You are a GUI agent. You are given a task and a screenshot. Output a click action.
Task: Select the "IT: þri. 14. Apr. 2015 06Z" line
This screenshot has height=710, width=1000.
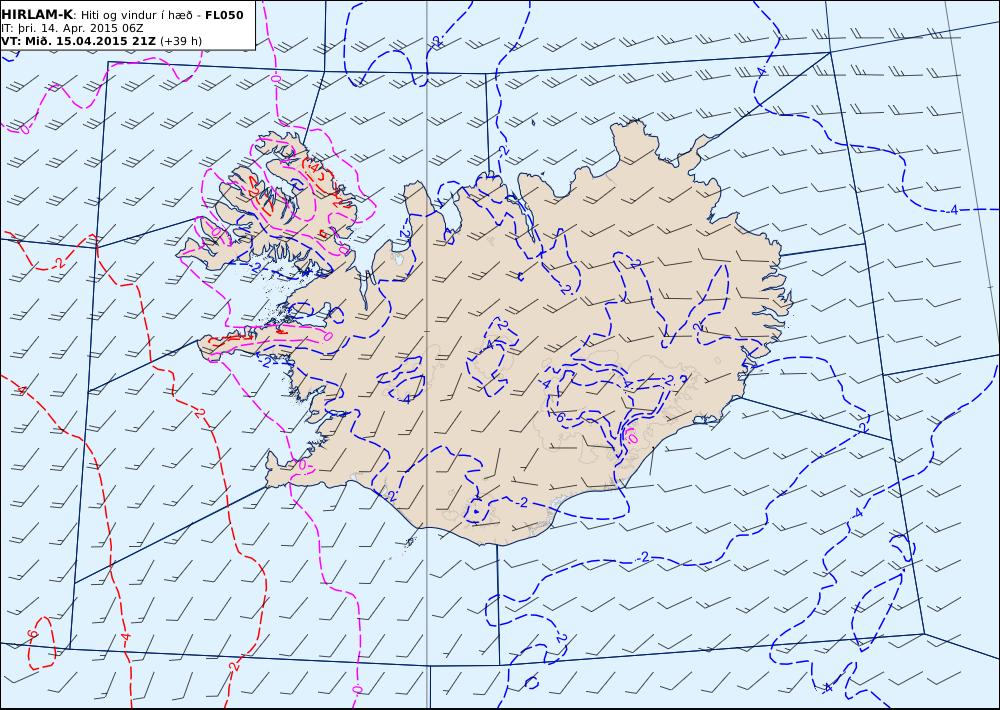click(x=72, y=29)
